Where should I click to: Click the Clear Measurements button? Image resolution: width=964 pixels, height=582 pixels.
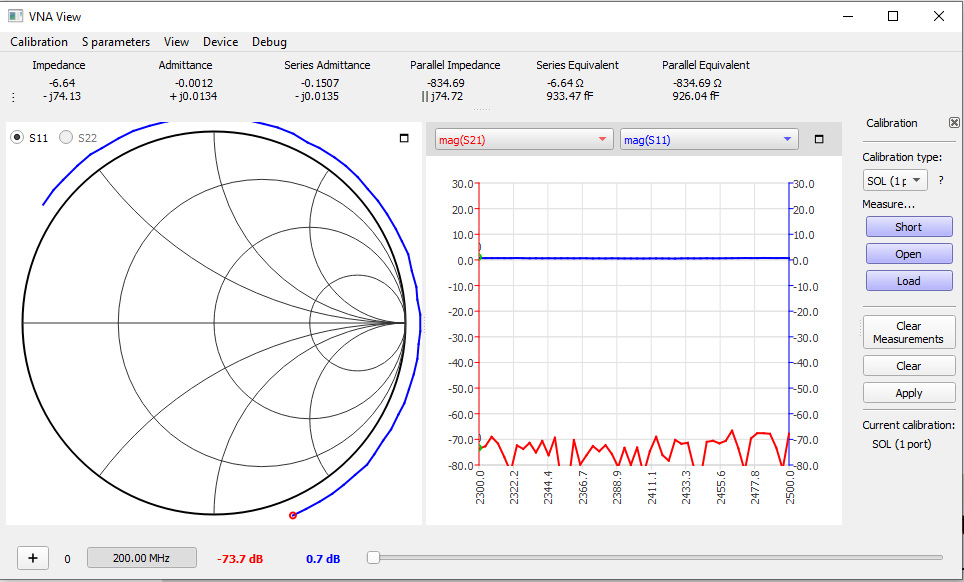pos(909,332)
